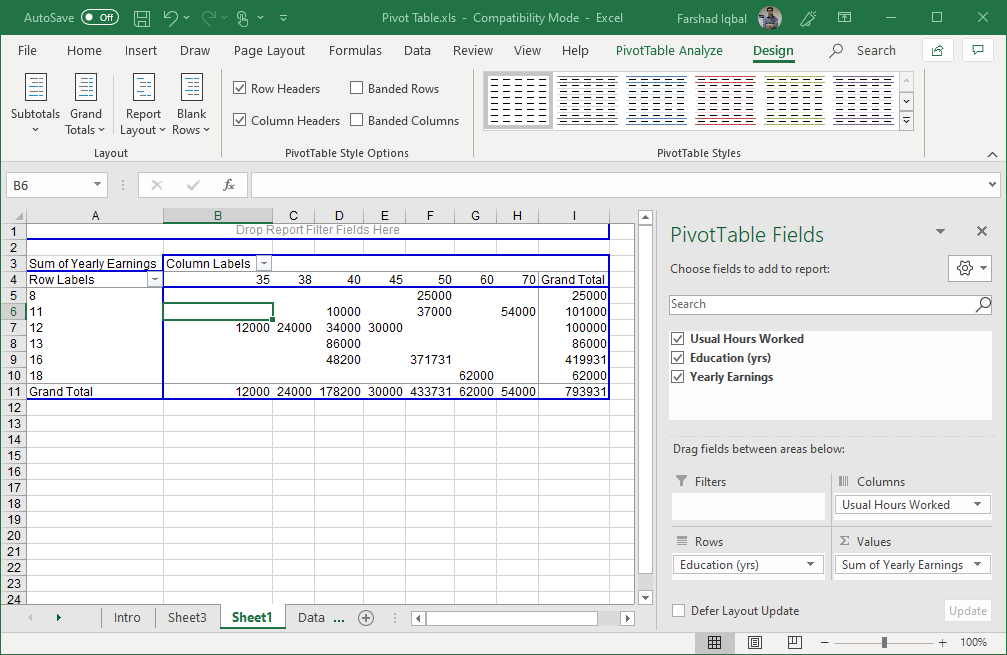Switch to the Intro sheet tab
This screenshot has height=655, width=1007.
tap(127, 618)
